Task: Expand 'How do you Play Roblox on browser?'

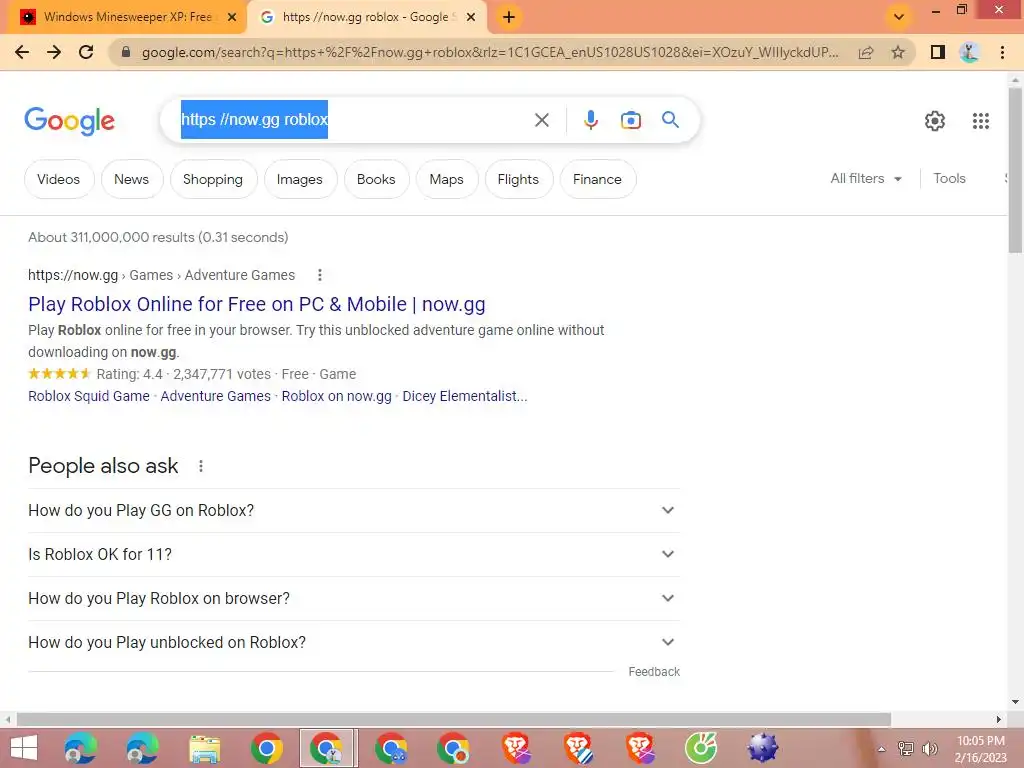Action: (x=354, y=599)
